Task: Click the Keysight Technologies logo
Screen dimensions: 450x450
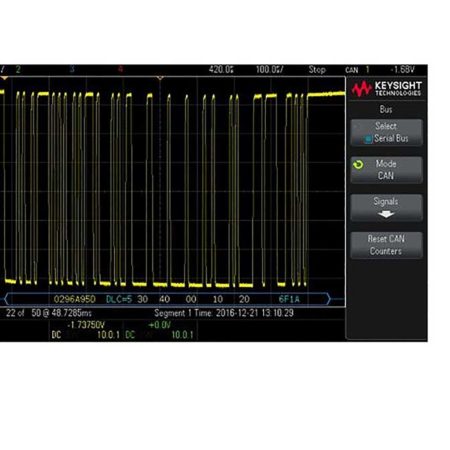Action: (387, 89)
